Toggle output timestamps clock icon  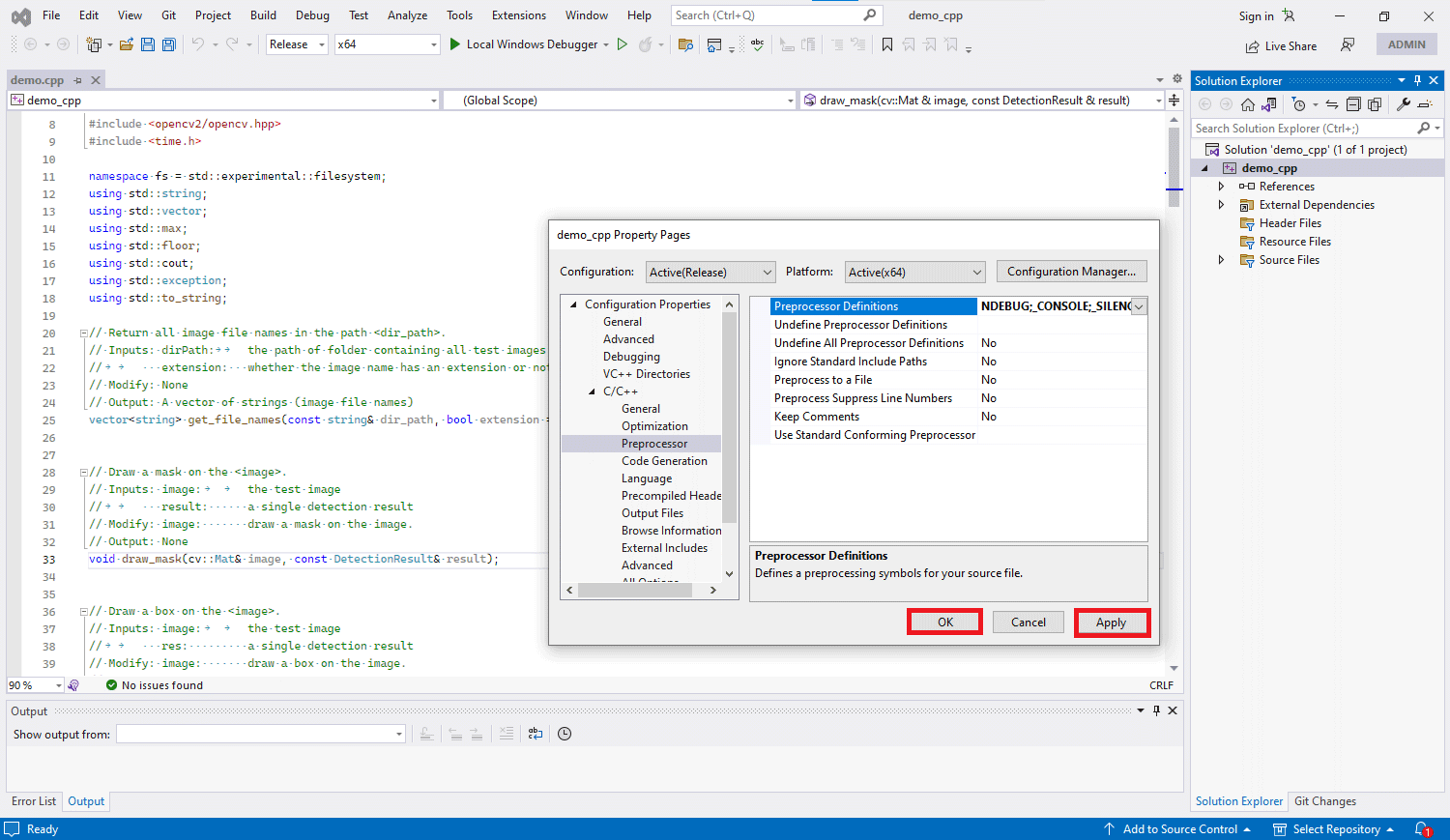click(565, 734)
